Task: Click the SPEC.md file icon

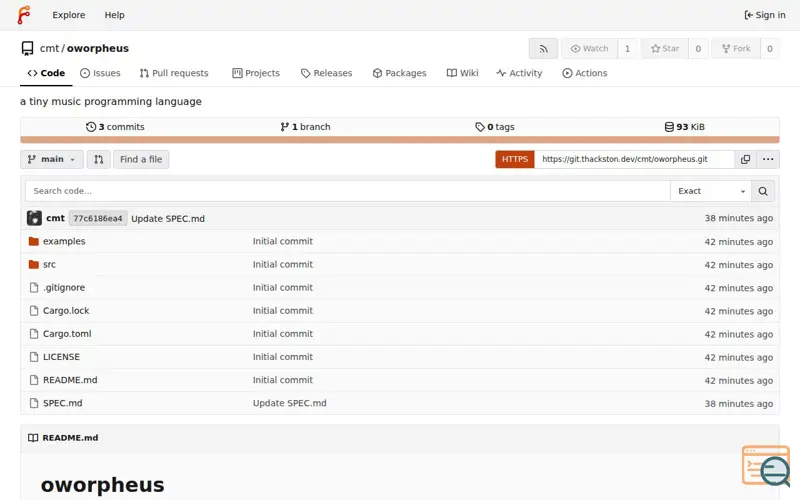Action: click(x=34, y=403)
